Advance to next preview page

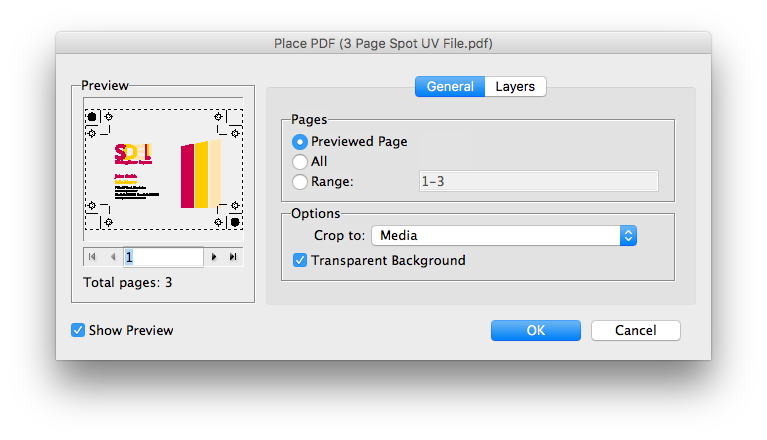click(214, 257)
